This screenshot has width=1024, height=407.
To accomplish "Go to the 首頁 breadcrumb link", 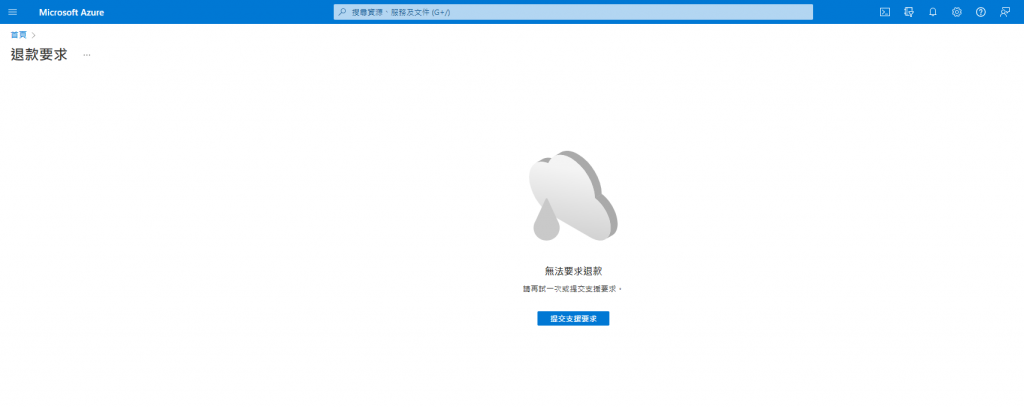I will 19,35.
